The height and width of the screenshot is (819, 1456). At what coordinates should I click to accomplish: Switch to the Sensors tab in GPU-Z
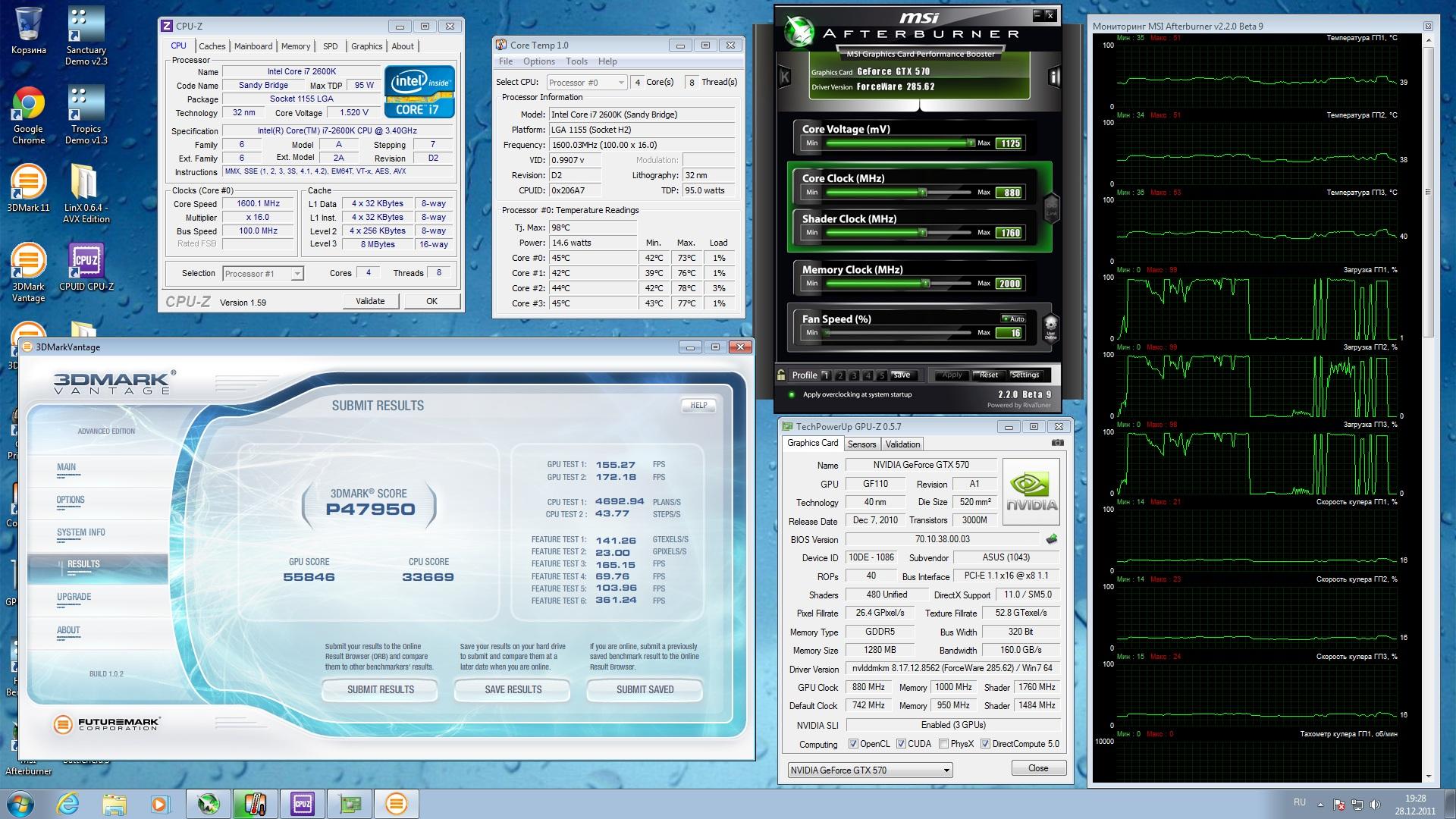[x=861, y=444]
